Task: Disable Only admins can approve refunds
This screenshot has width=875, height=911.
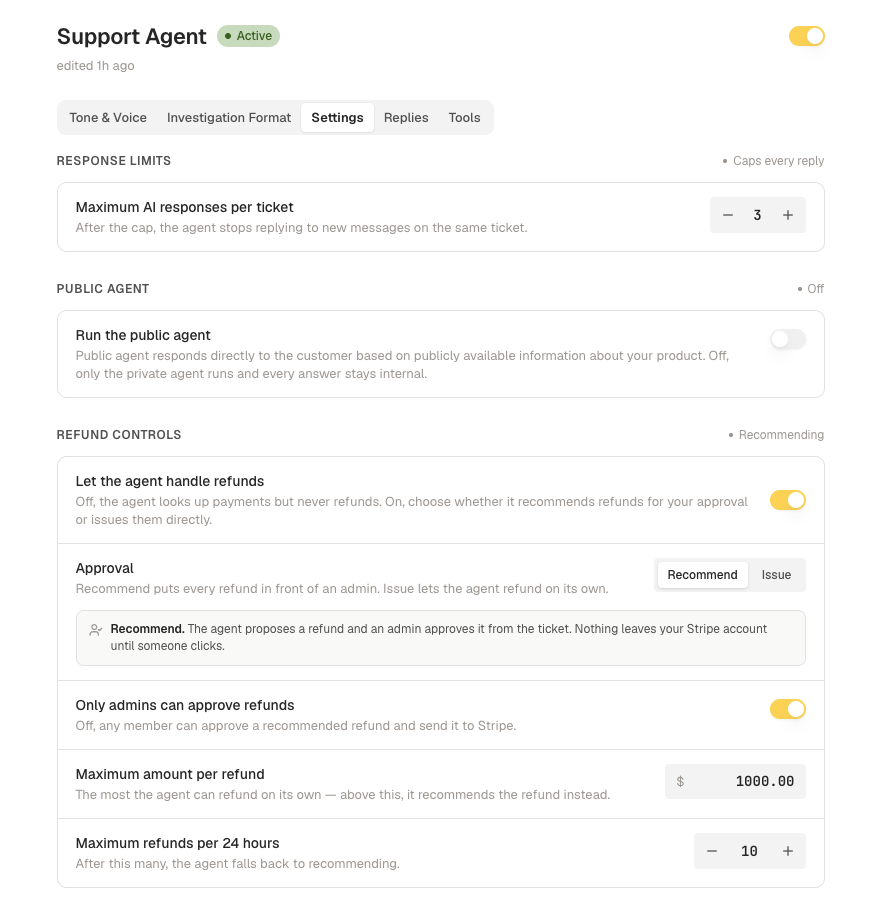Action: click(x=788, y=709)
